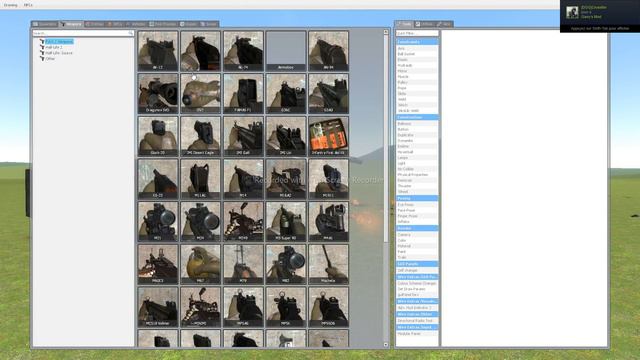Switch to the Entities tab

pos(95,24)
